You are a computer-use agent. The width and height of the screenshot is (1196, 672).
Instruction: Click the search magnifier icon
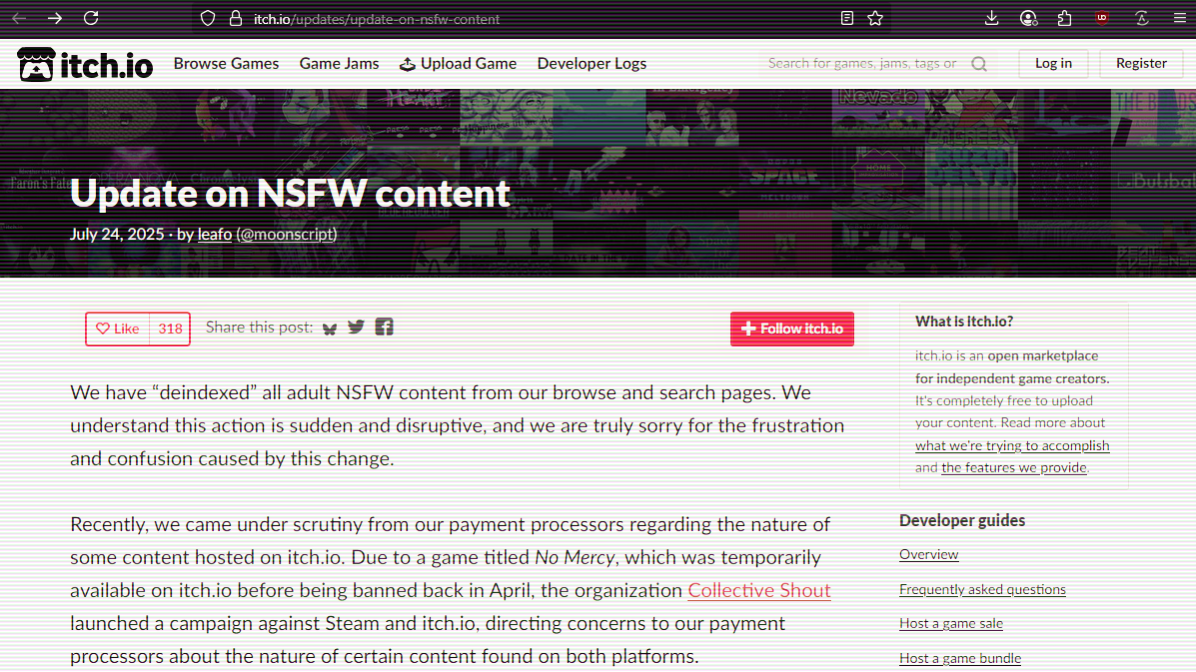(979, 64)
